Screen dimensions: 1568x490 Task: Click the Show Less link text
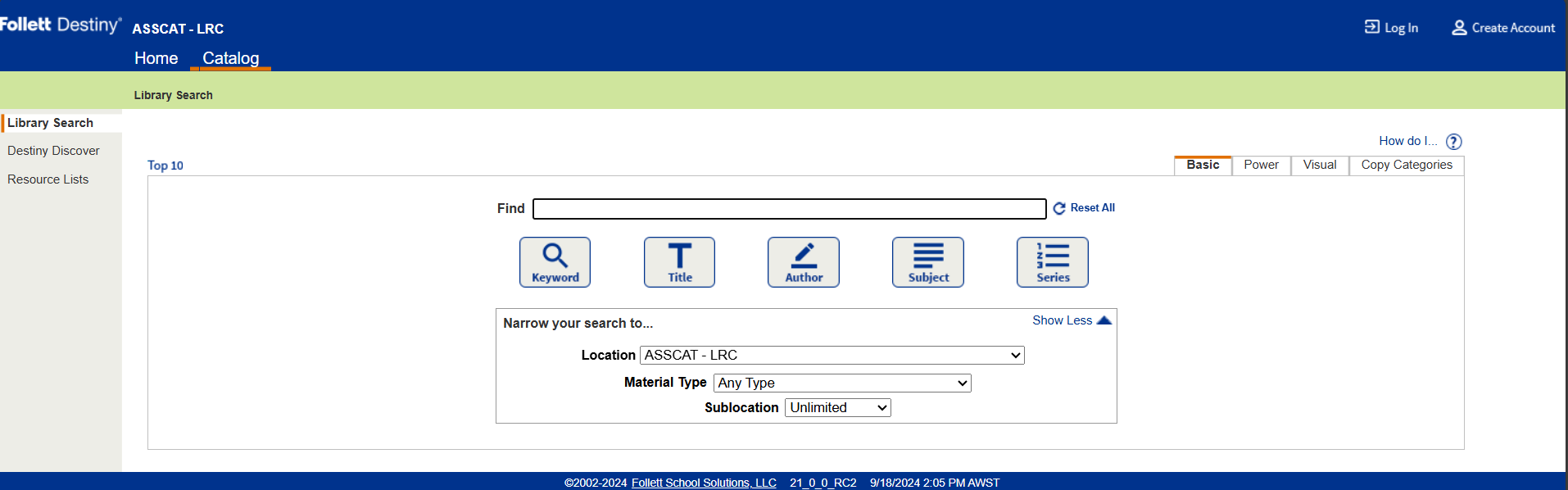tap(1062, 320)
